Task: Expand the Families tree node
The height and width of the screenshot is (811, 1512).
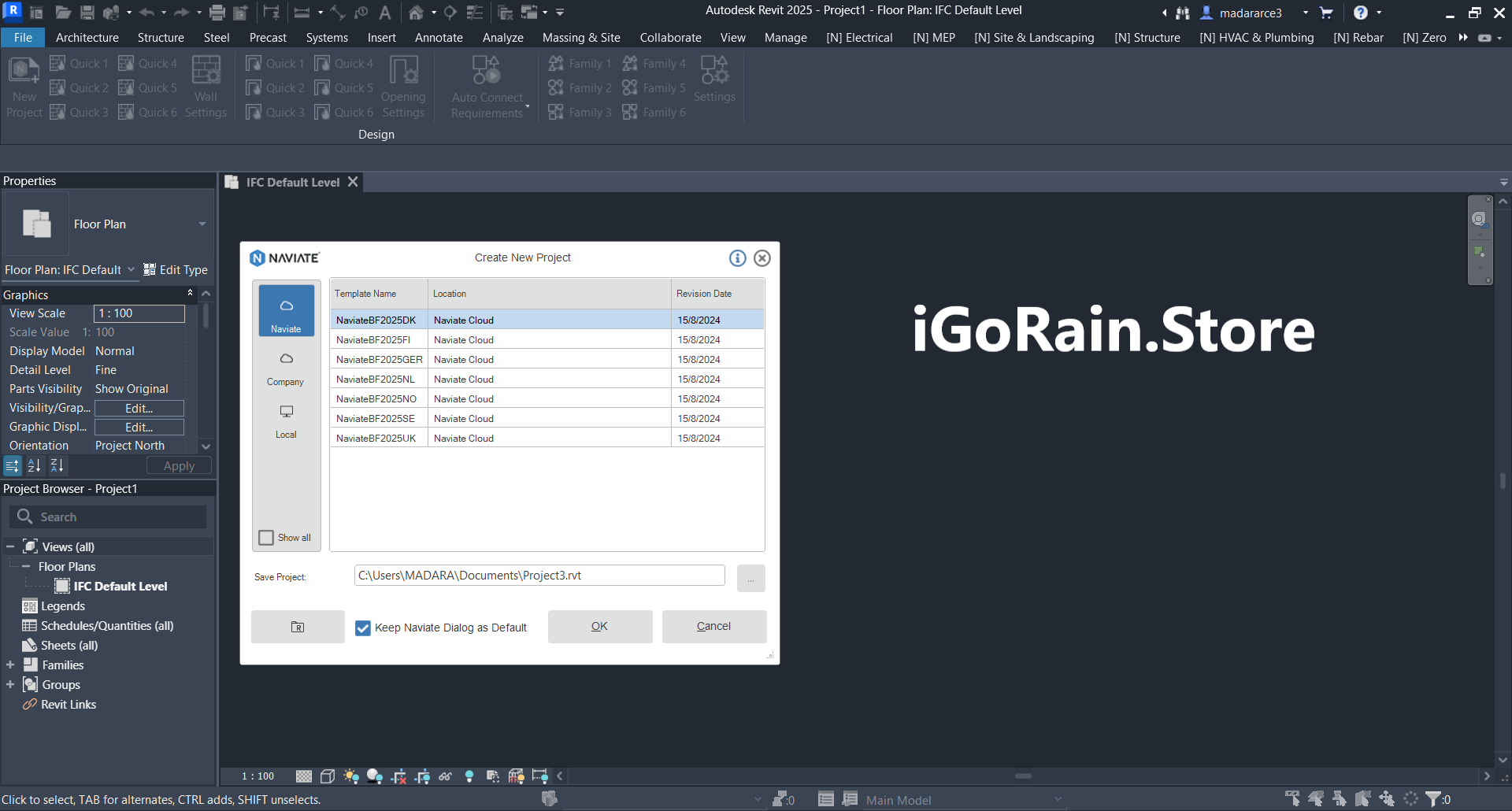Action: point(10,665)
